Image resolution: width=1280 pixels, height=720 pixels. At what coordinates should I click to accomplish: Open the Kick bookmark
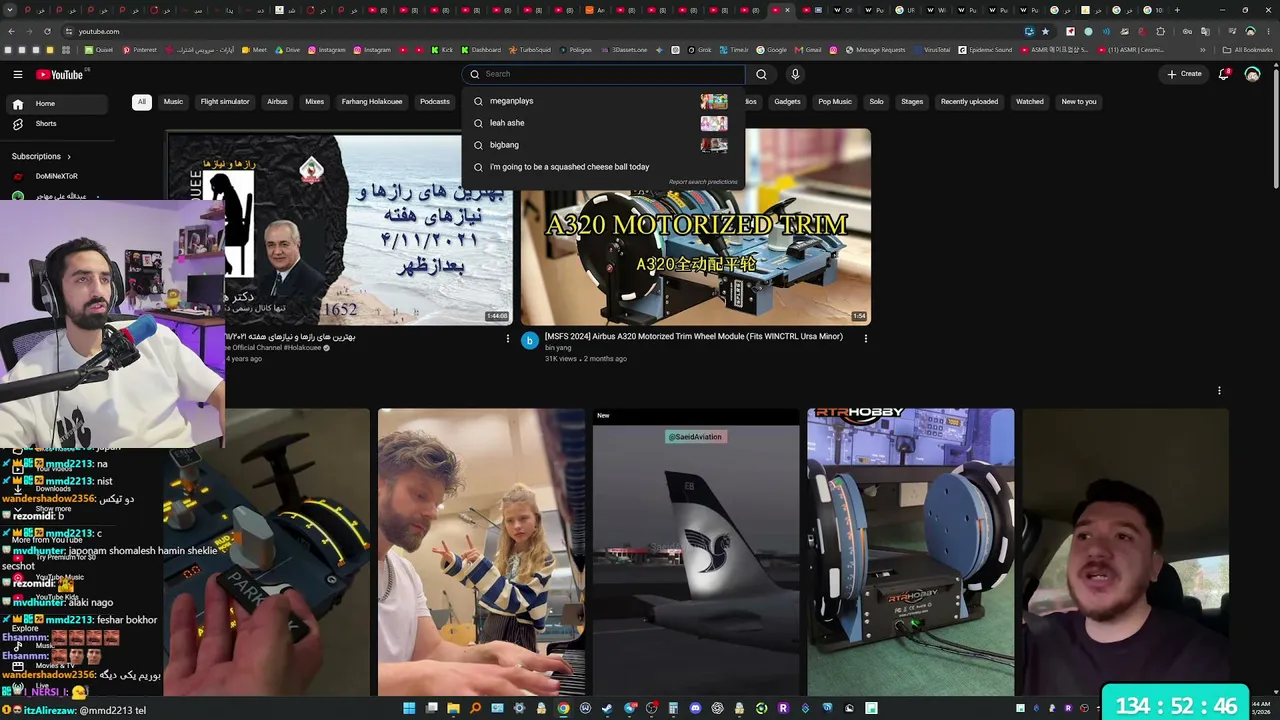click(442, 50)
